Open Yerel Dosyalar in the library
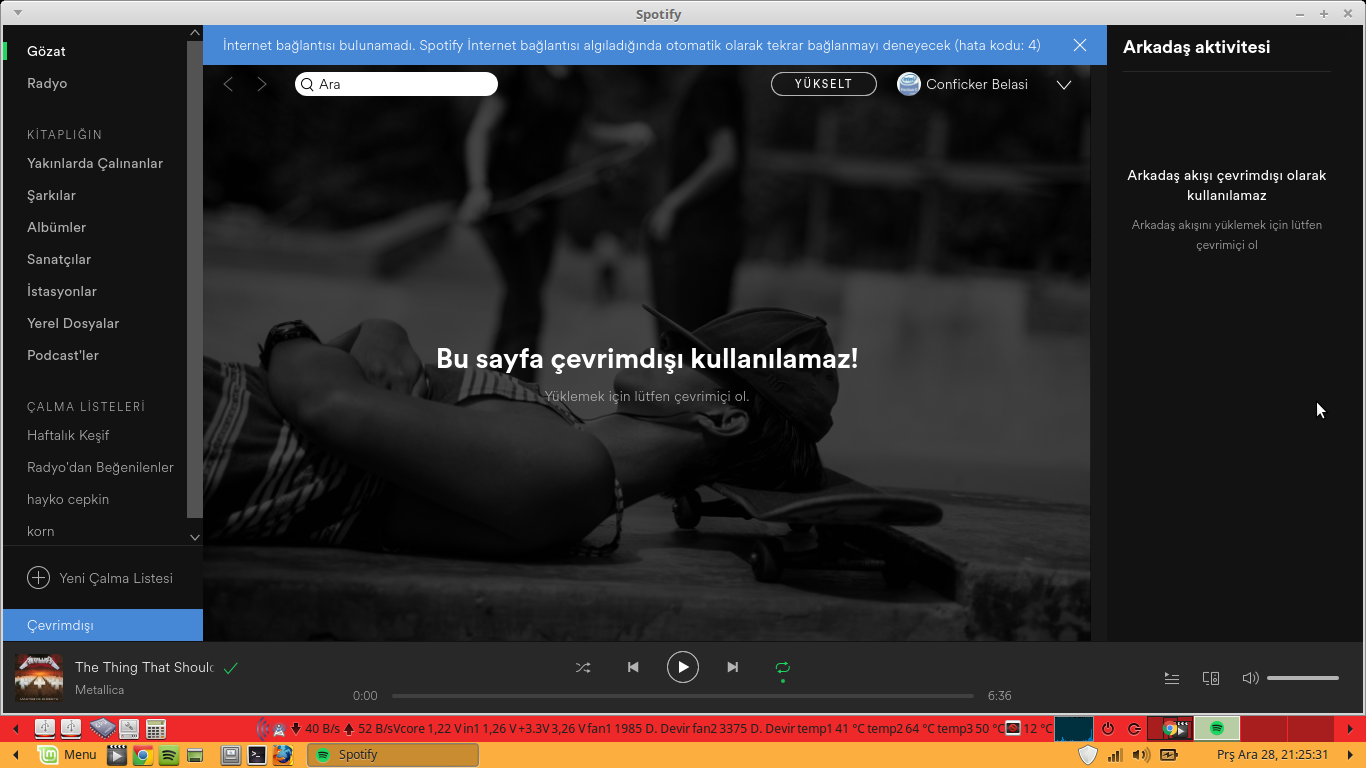The image size is (1366, 768). (73, 323)
